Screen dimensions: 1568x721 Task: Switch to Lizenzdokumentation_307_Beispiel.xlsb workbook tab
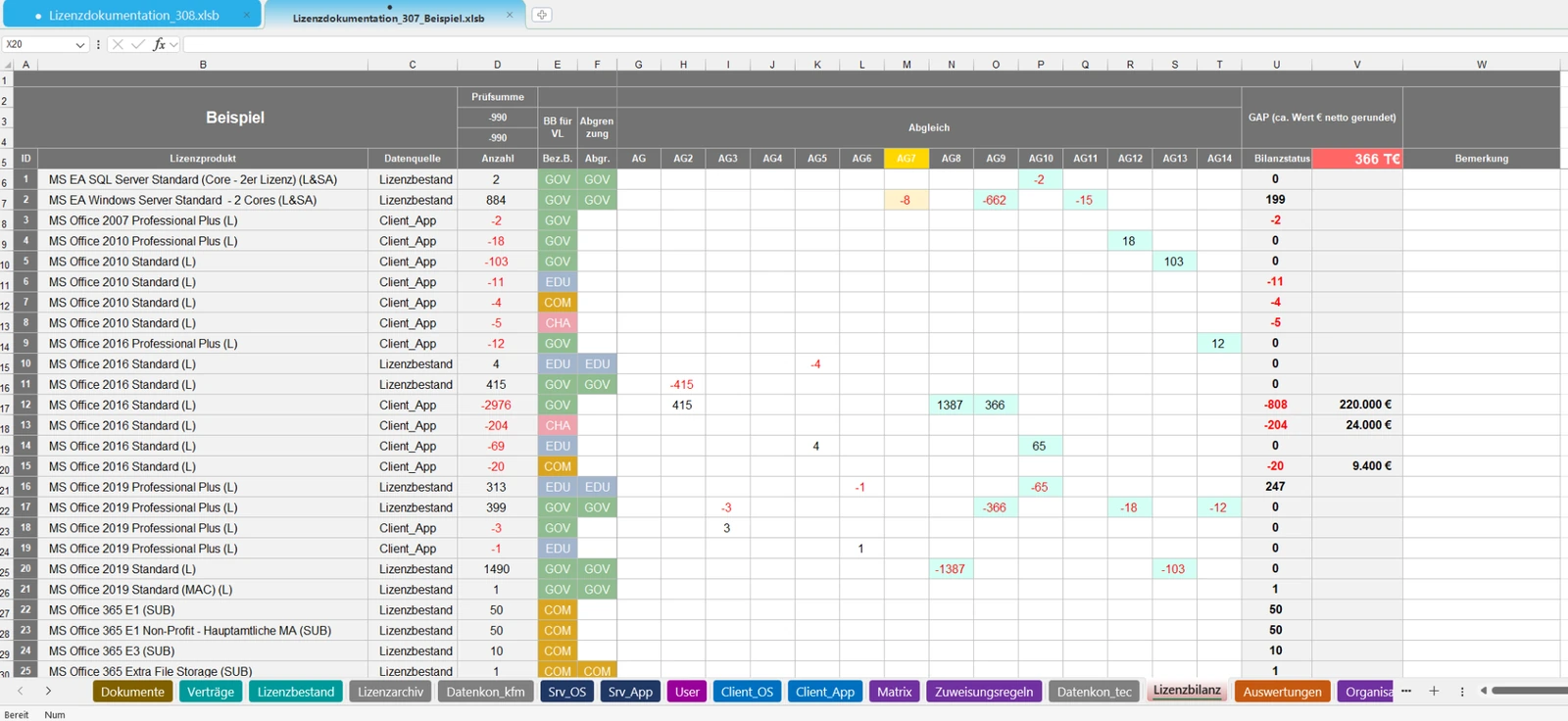pos(389,17)
